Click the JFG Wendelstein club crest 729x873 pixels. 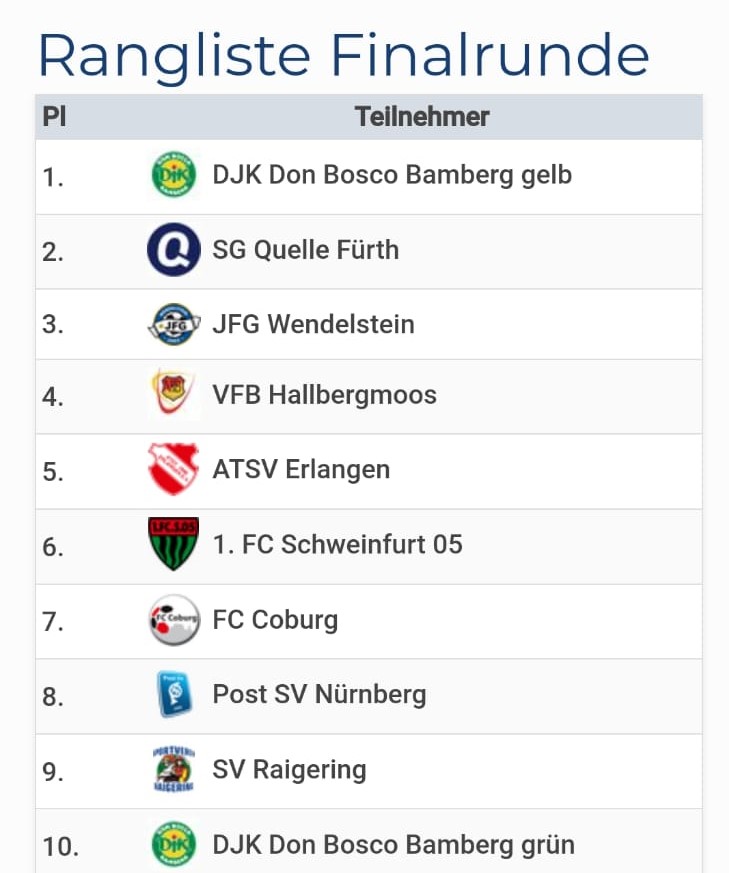tap(173, 324)
